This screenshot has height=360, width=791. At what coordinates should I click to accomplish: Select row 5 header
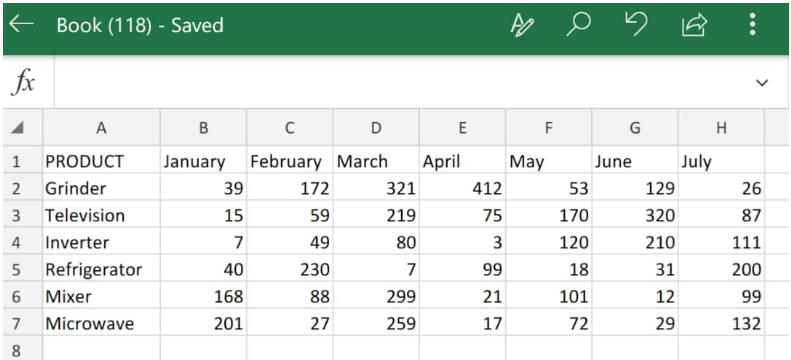coord(17,270)
